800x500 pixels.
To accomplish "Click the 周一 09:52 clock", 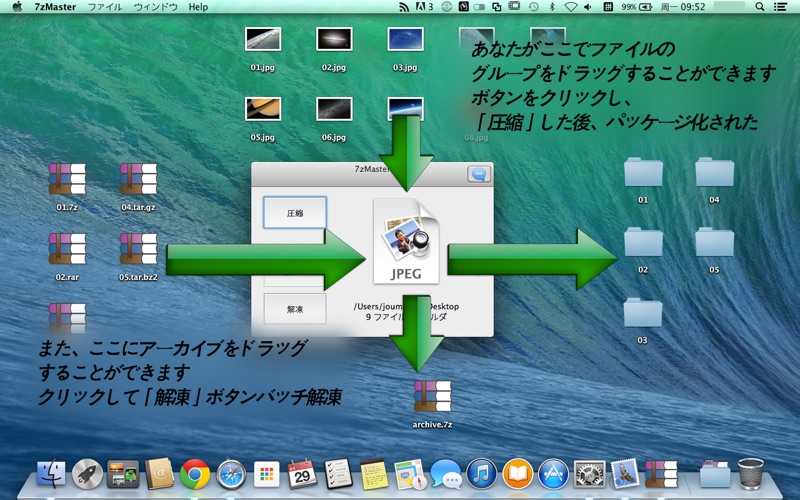I will tap(683, 7).
